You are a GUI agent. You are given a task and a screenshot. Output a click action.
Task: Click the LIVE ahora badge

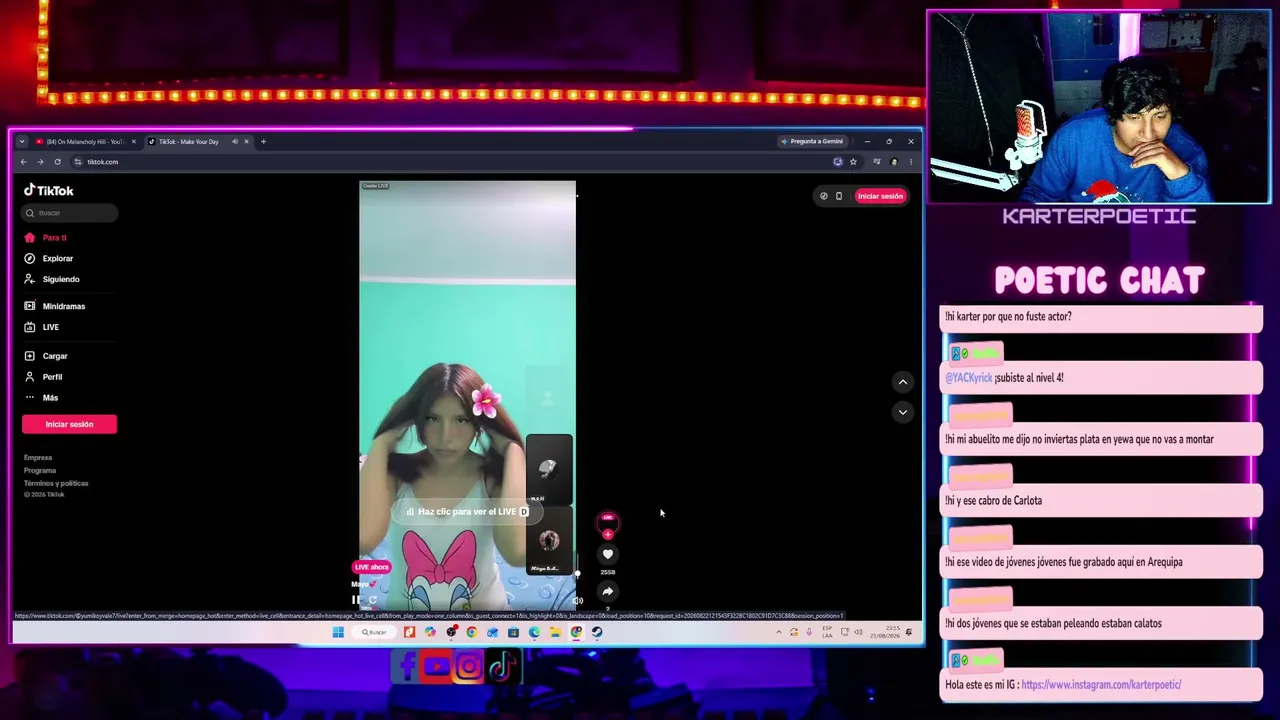coord(371,567)
